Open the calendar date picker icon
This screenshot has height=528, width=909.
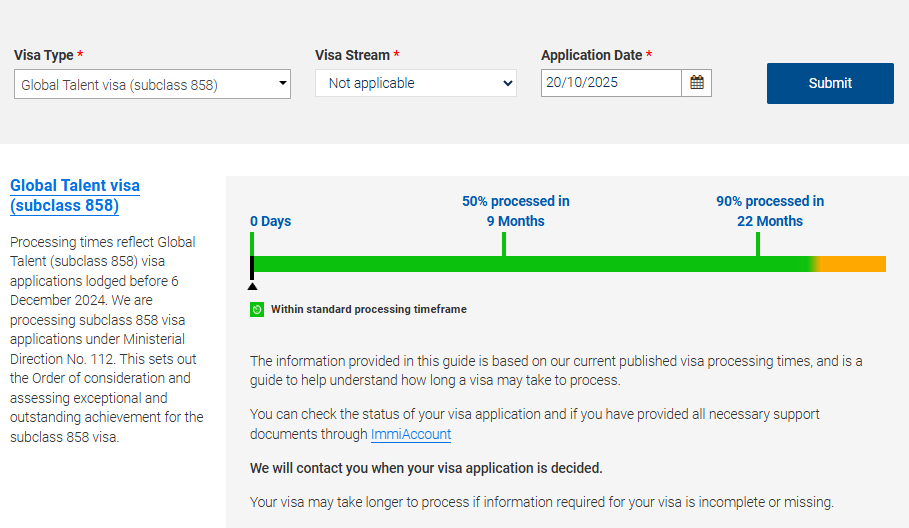coord(697,83)
